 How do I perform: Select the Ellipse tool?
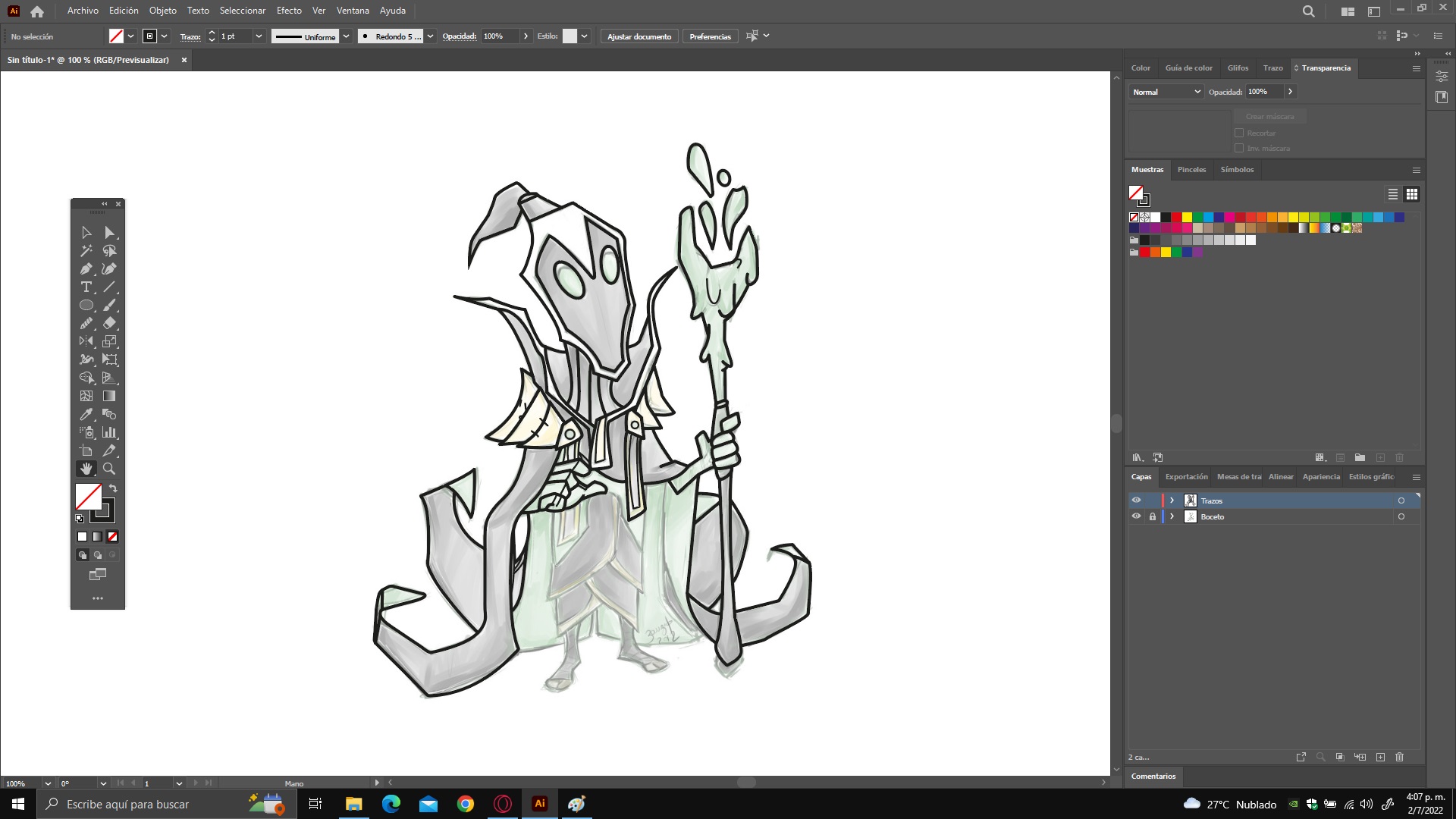click(86, 306)
